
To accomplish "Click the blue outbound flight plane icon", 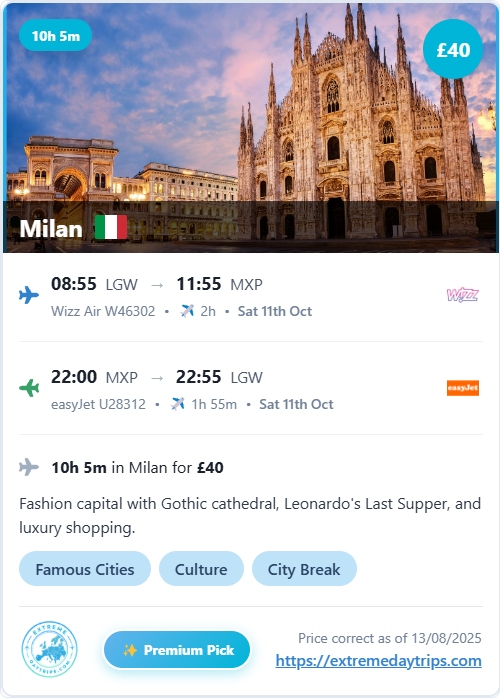I will [x=29, y=295].
